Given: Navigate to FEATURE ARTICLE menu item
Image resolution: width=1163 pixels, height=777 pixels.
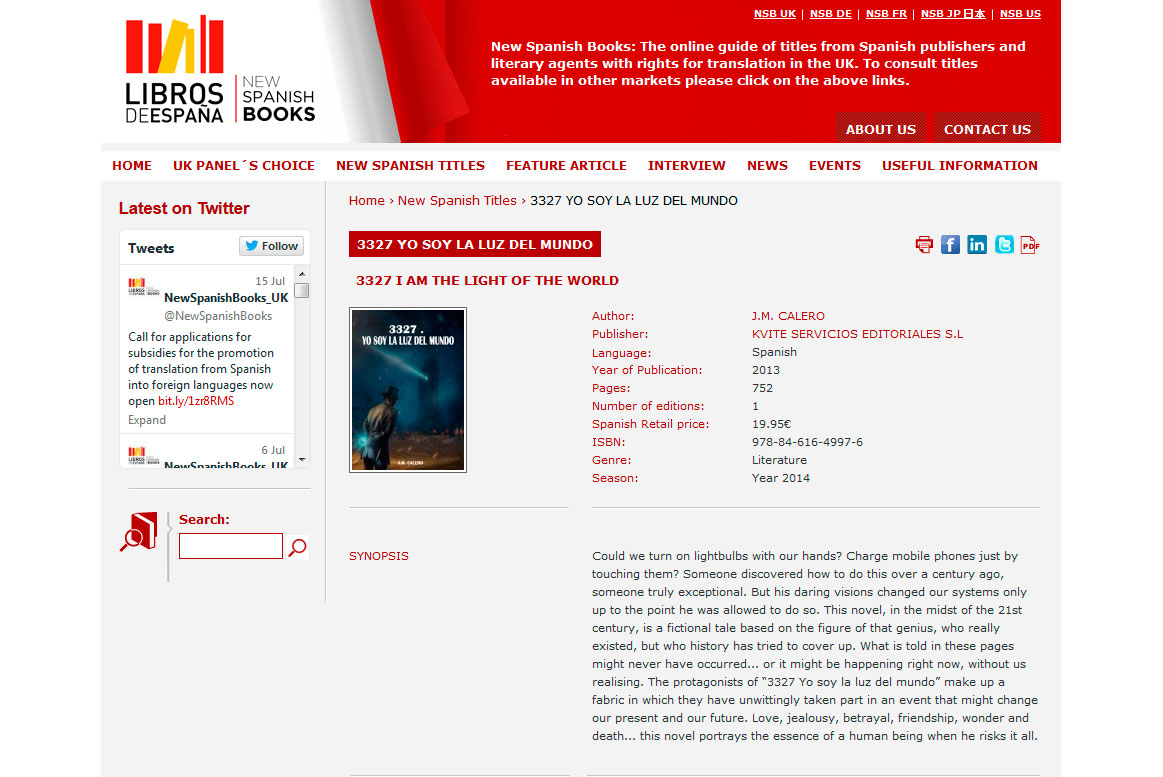Looking at the screenshot, I should pyautogui.click(x=566, y=165).
